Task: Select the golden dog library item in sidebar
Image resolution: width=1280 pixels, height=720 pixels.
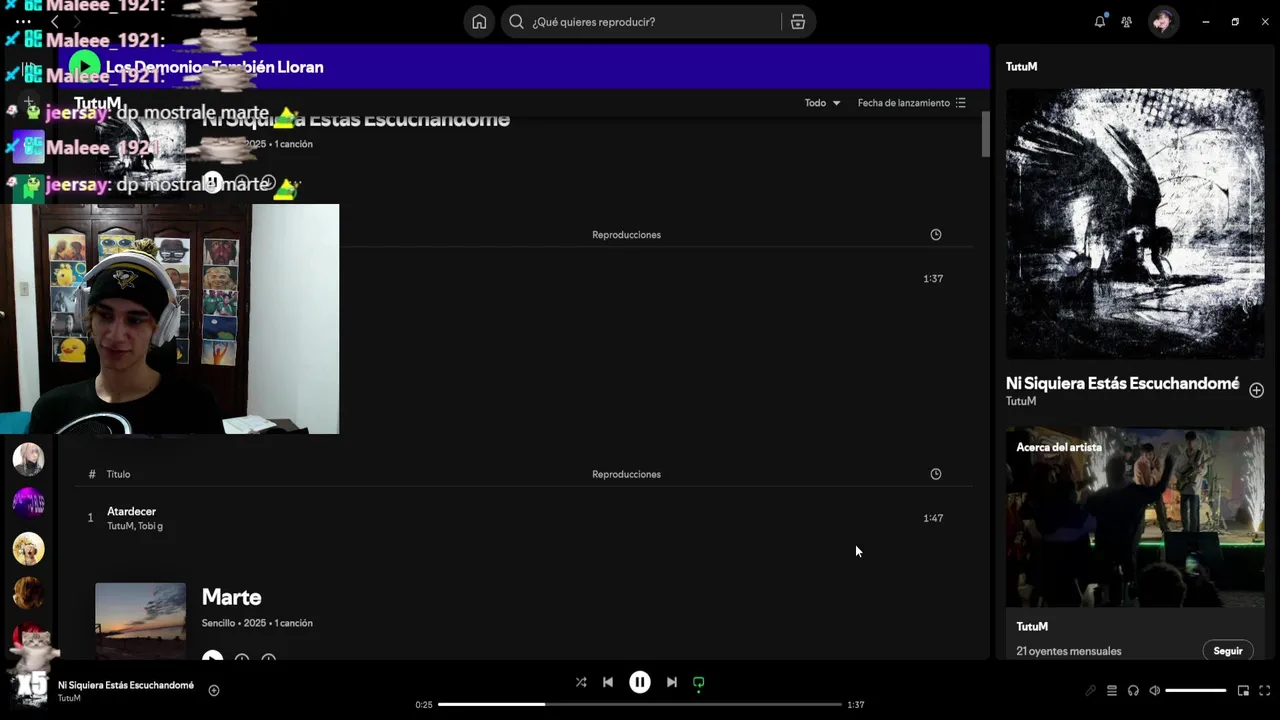Action: coord(28,548)
